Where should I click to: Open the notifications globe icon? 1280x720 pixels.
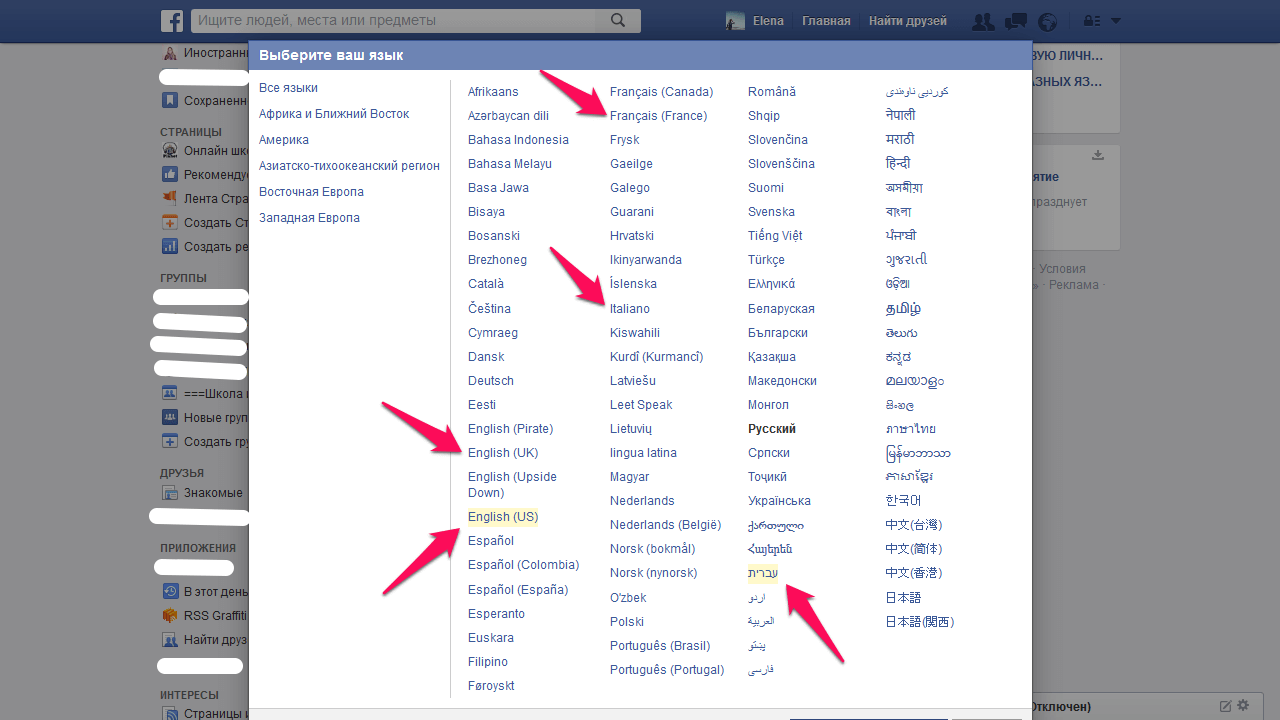coord(1047,21)
